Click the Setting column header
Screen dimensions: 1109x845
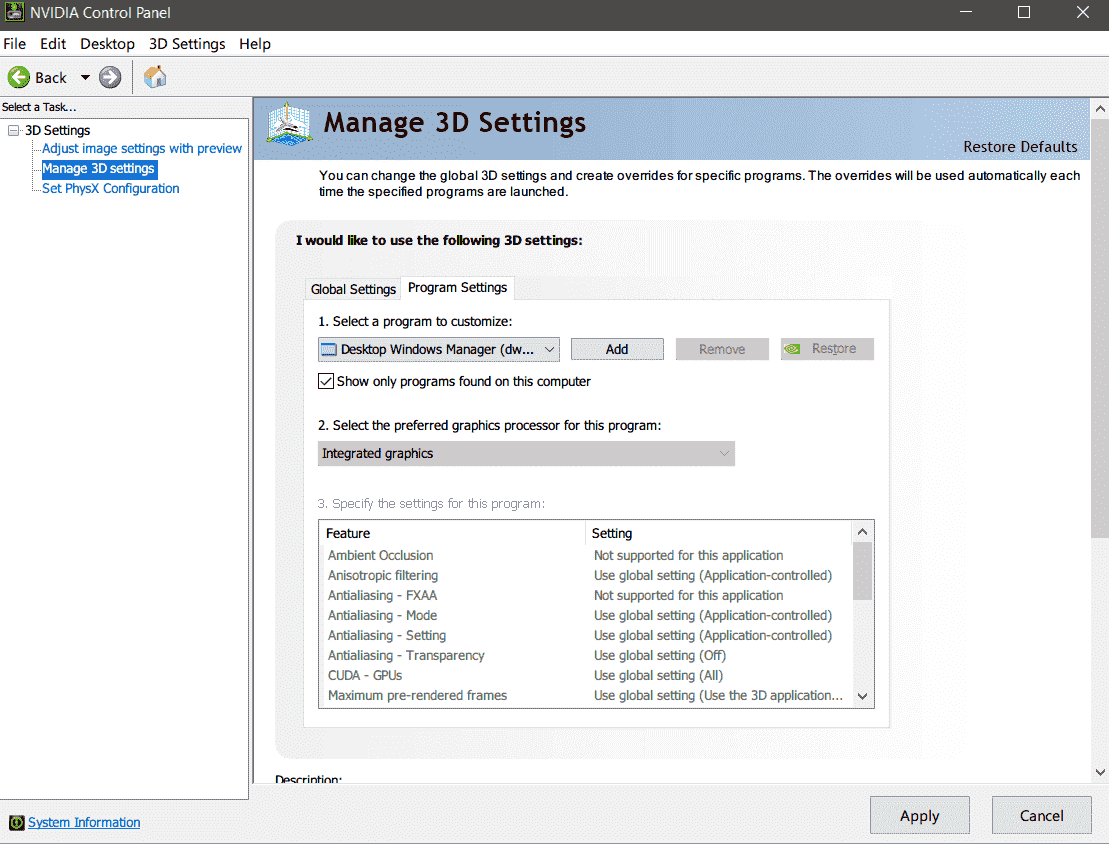pos(719,533)
